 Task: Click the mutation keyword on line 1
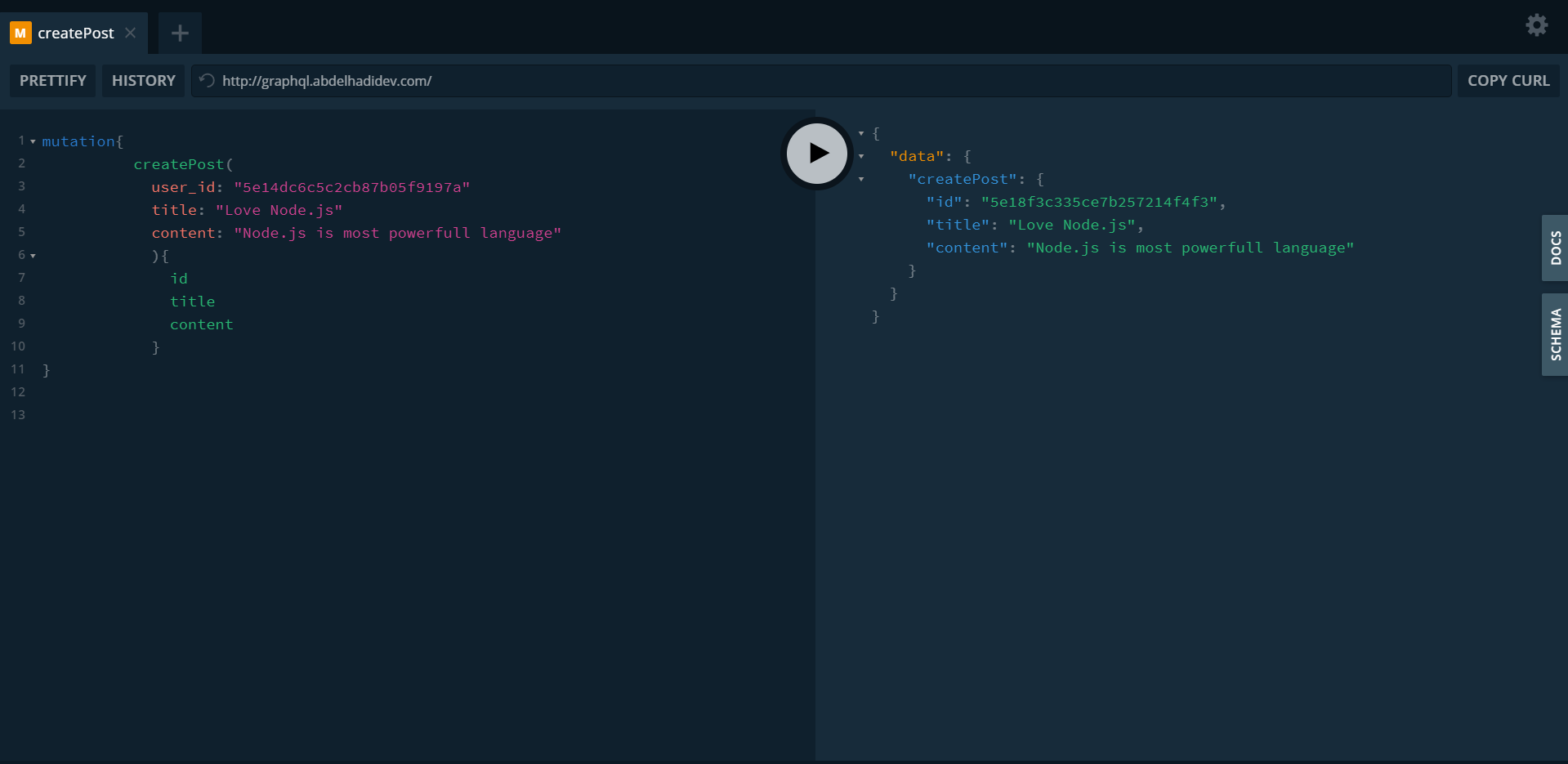point(78,141)
